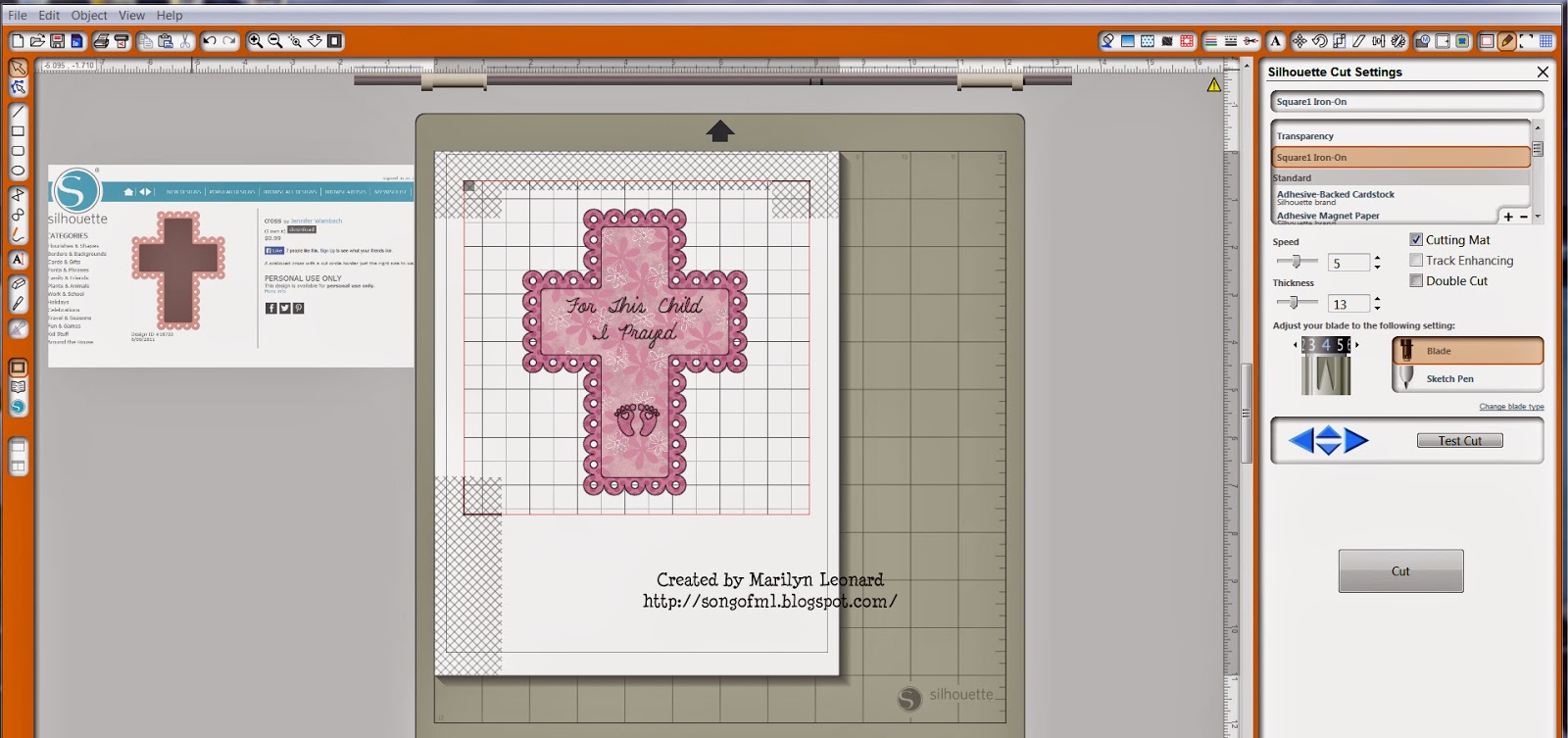Open the Fill Gradient window
The height and width of the screenshot is (738, 1568).
point(1128,41)
